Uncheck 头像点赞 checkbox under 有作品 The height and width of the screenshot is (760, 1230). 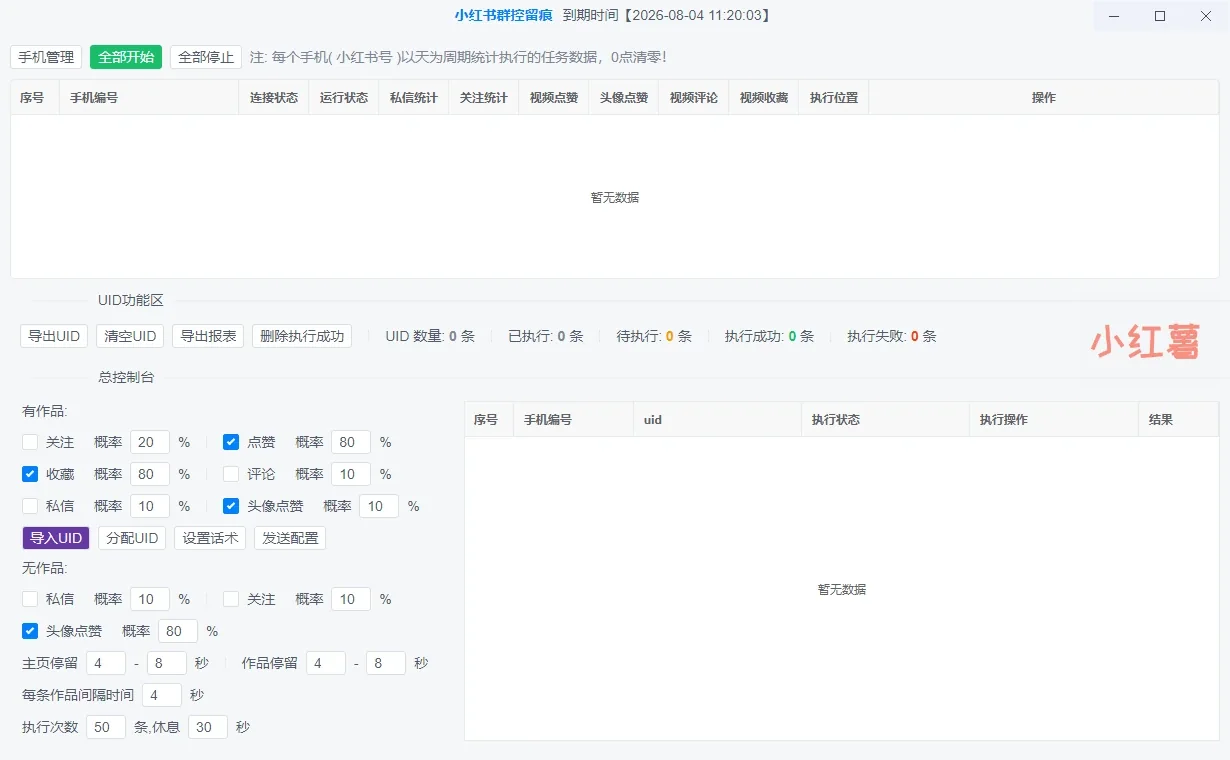tap(231, 506)
